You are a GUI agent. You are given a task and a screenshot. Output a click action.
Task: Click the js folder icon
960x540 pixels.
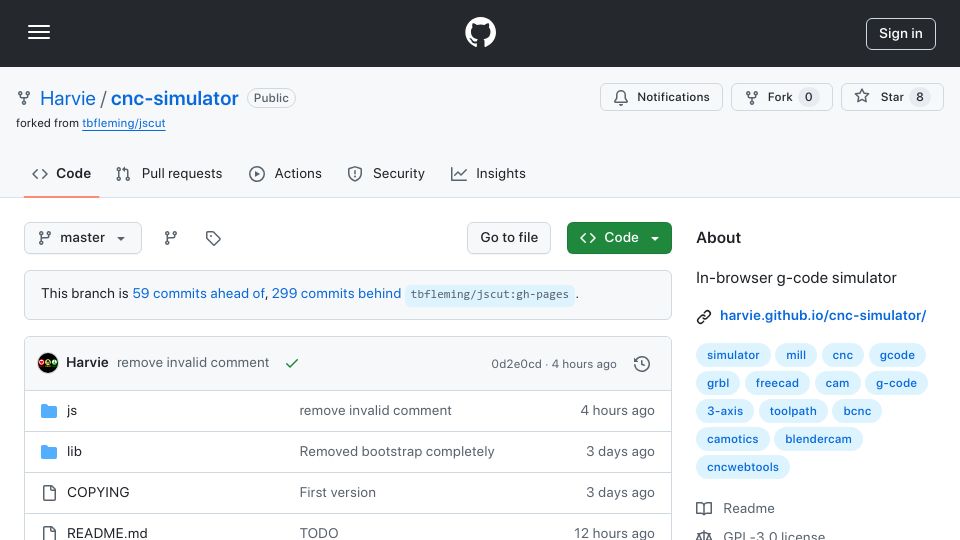click(x=49, y=411)
